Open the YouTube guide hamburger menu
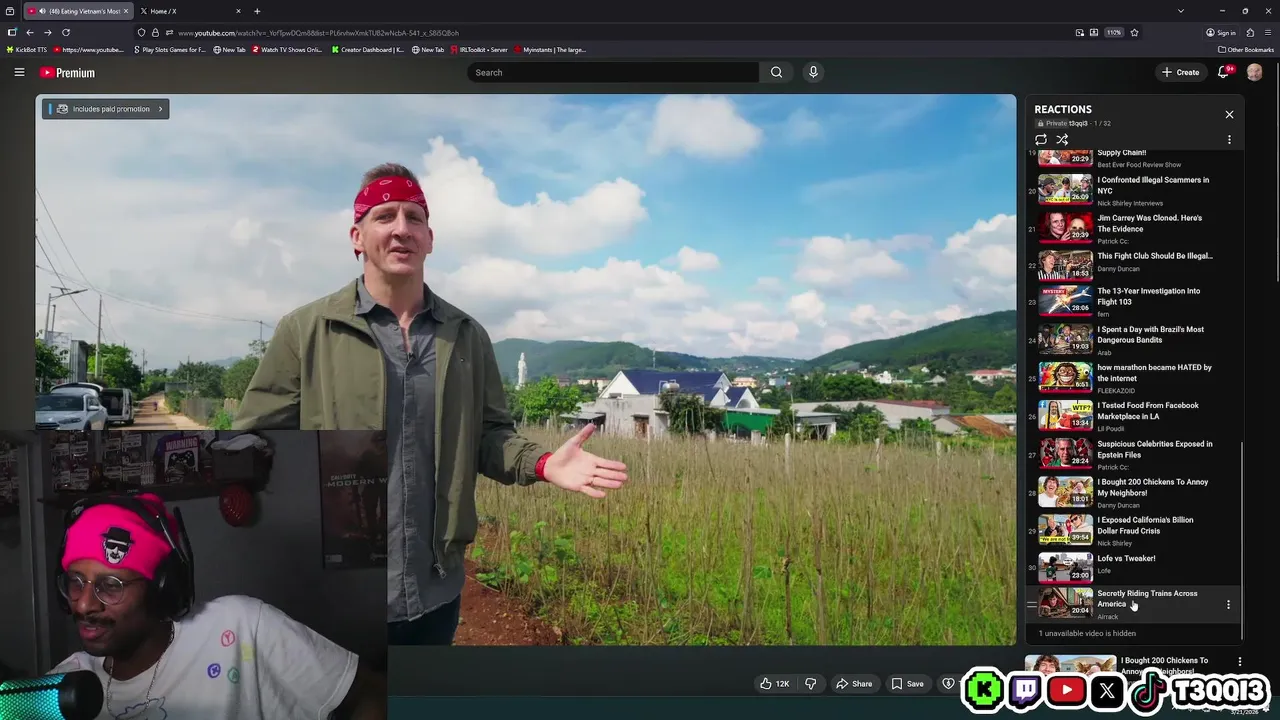This screenshot has width=1280, height=720. tap(19, 72)
